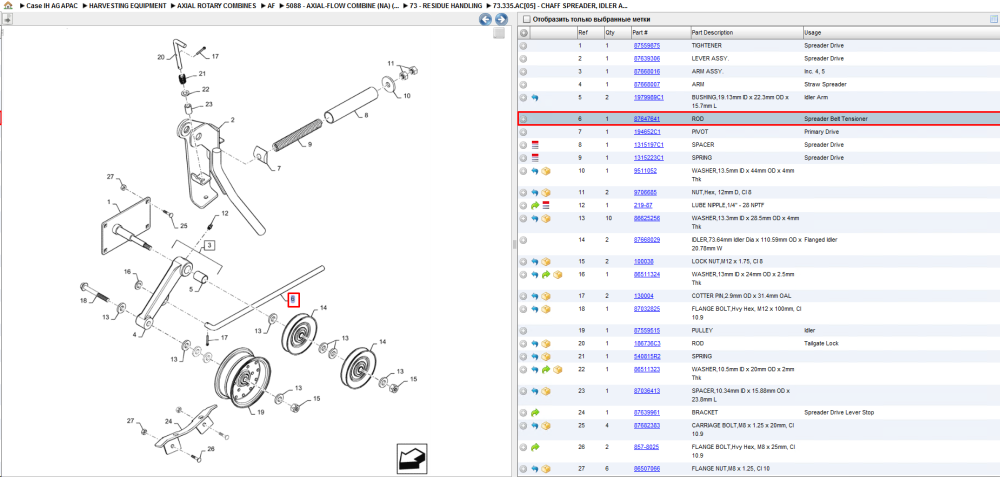Open part number 87639306 link
Viewport: 1000px width, 477px height.
(x=646, y=59)
